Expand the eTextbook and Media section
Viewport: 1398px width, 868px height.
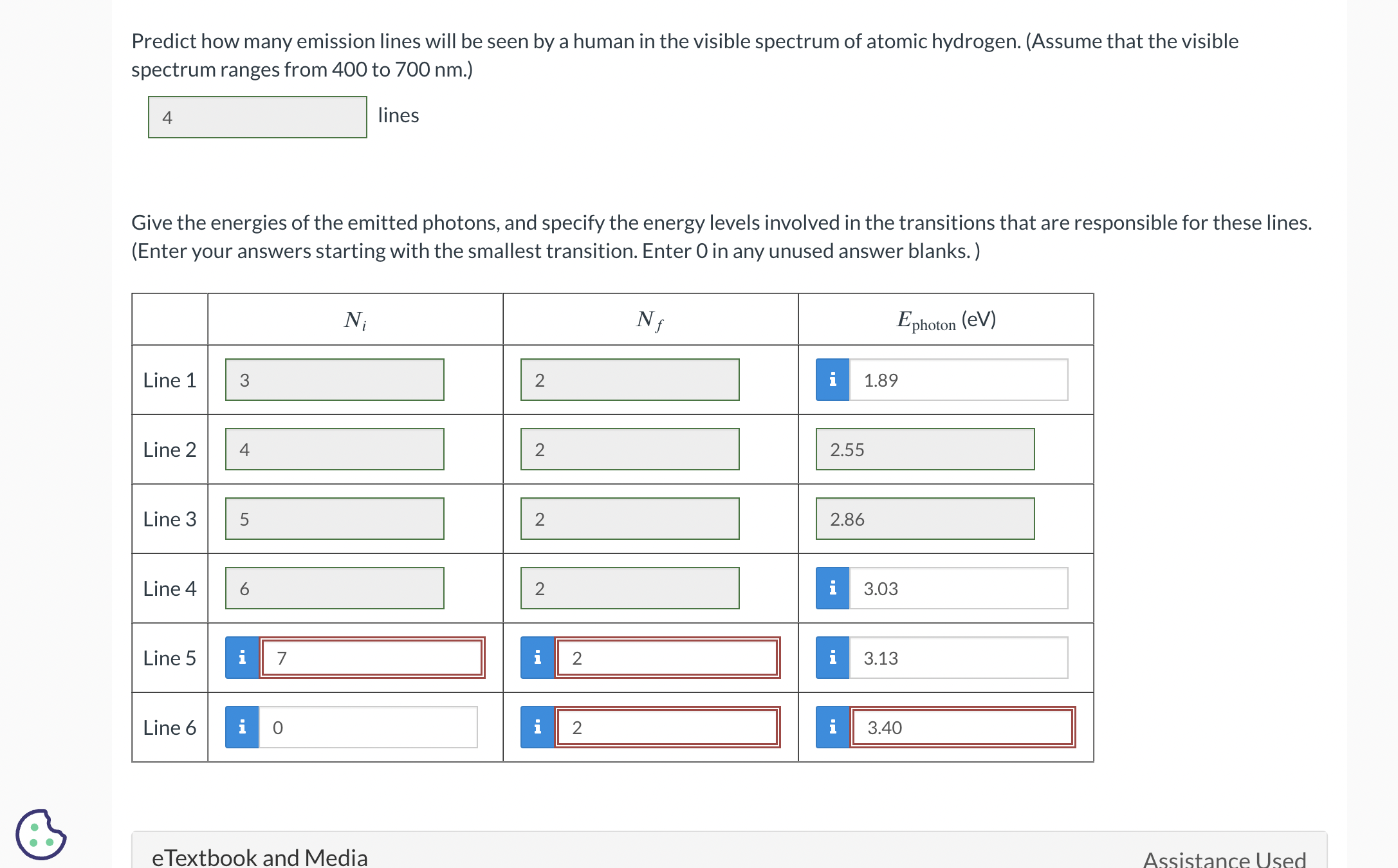point(260,856)
